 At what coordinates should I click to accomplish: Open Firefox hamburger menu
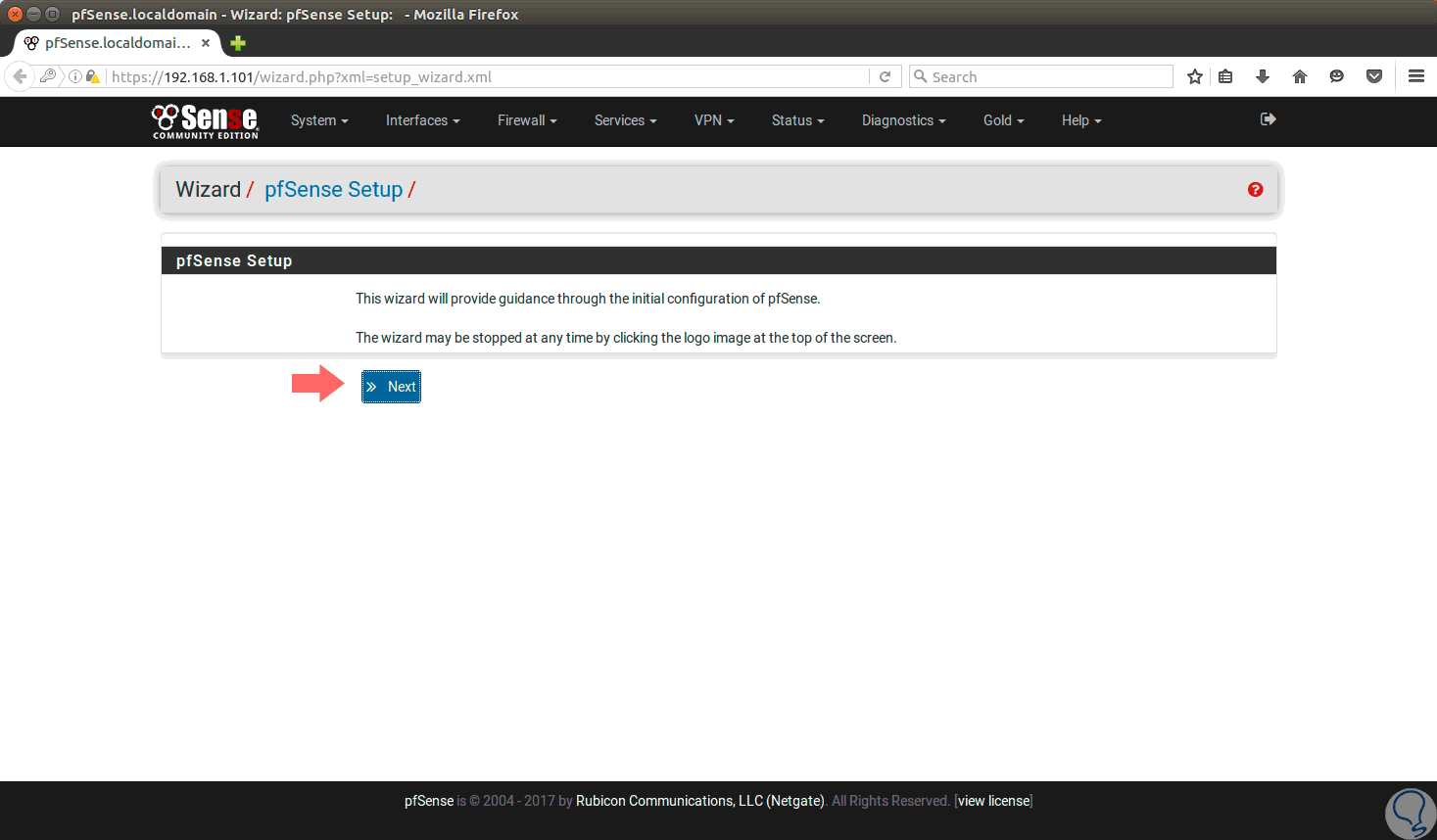tap(1416, 76)
